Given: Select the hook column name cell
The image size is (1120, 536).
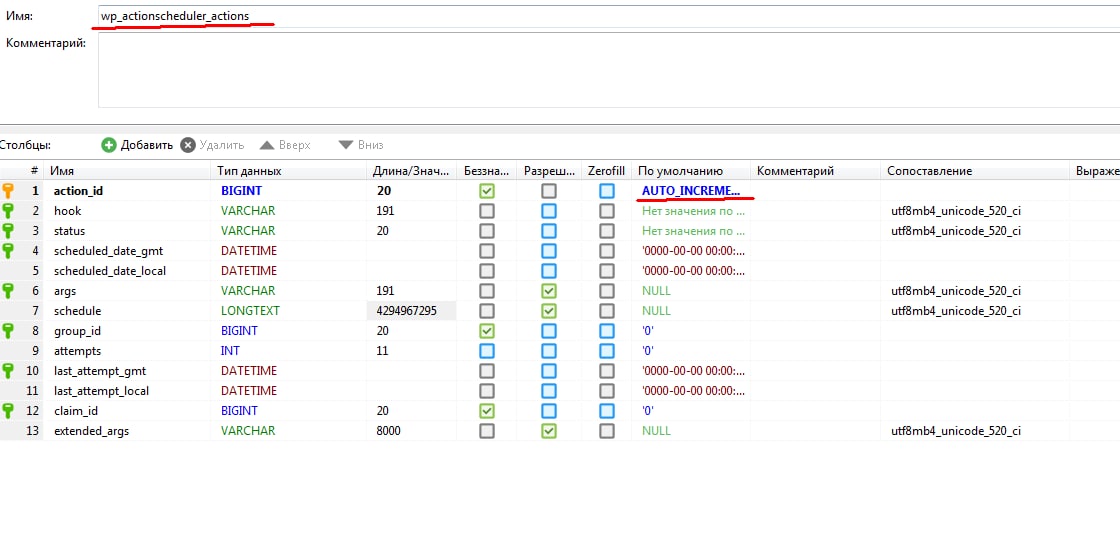Looking at the screenshot, I should 127,211.
